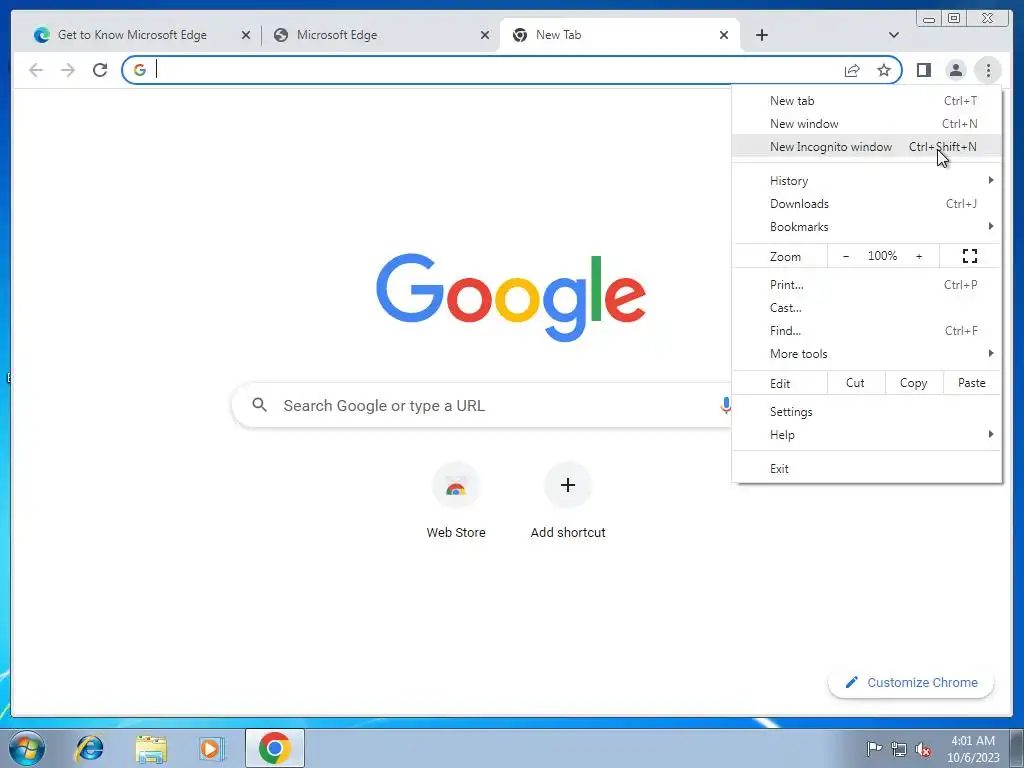
Task: Close the three-dot Chrome menu button
Action: click(988, 70)
